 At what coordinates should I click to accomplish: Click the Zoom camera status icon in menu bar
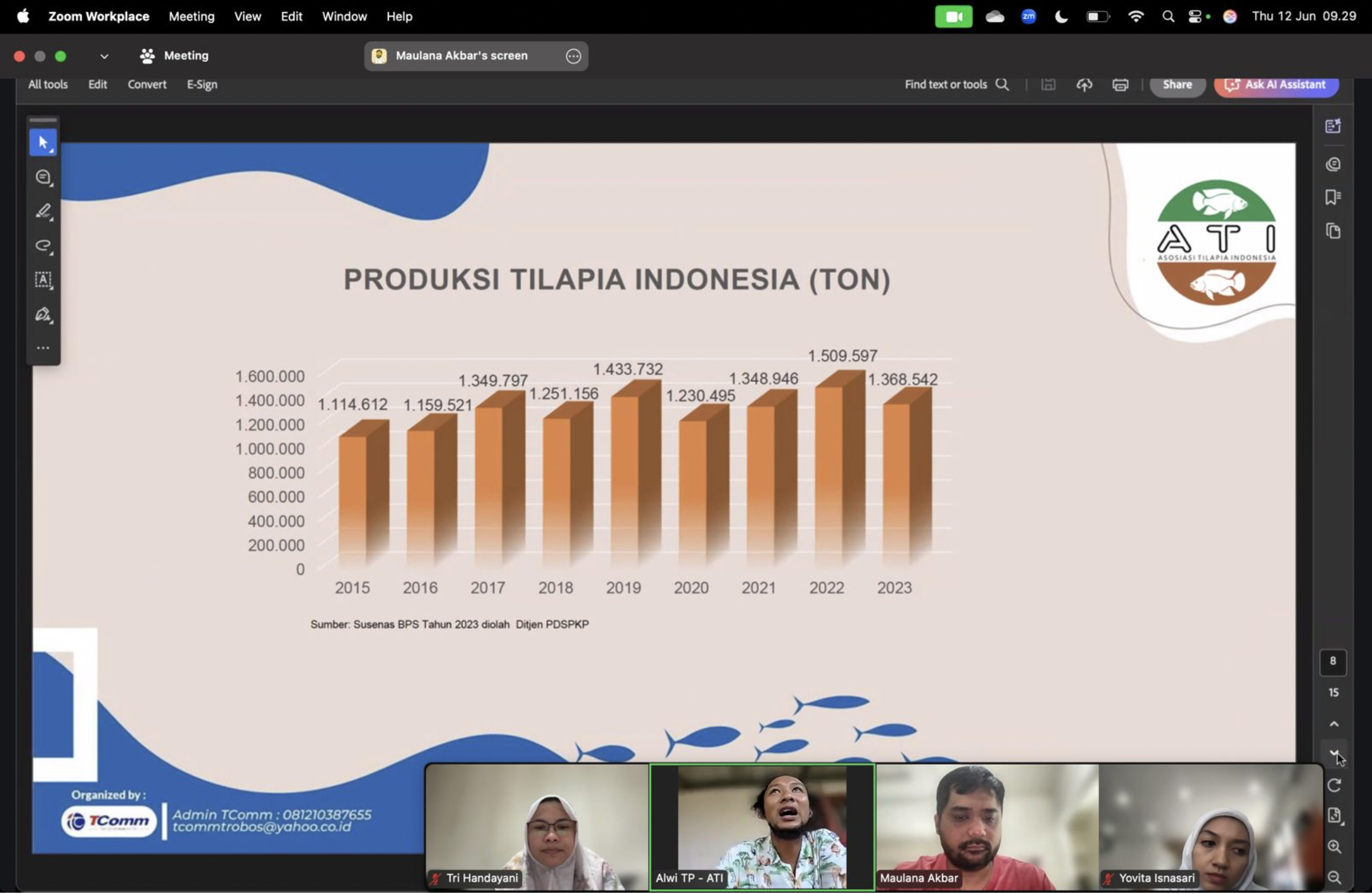tap(953, 17)
